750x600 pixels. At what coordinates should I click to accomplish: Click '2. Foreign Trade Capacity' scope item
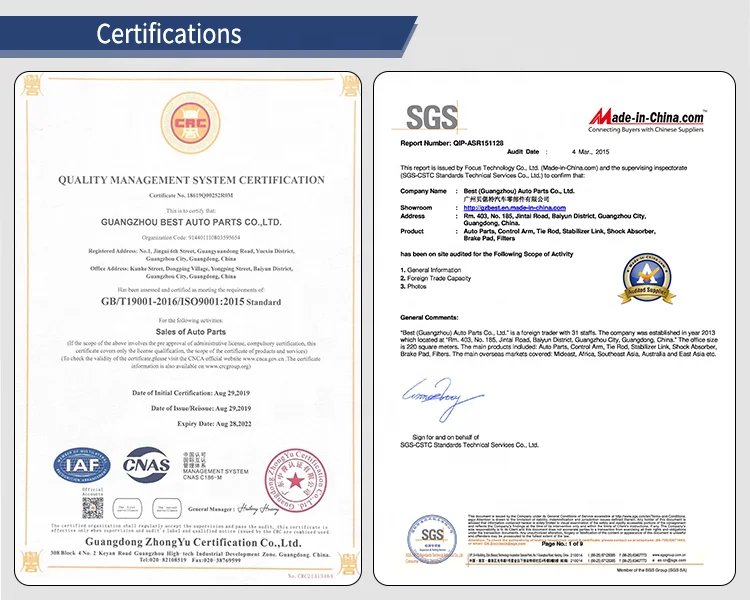435,278
